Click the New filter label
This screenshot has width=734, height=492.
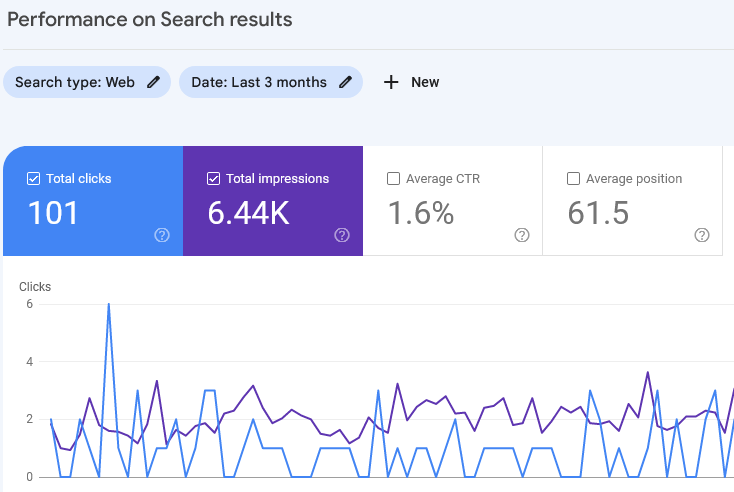425,82
